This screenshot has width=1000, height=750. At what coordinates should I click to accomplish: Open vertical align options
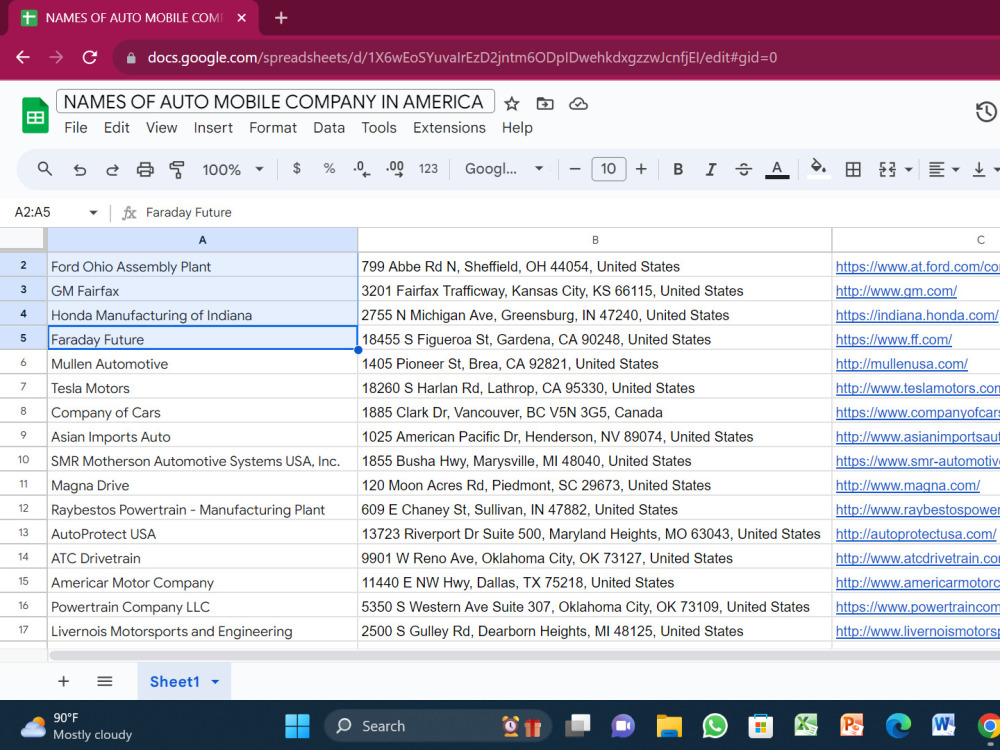pos(985,169)
